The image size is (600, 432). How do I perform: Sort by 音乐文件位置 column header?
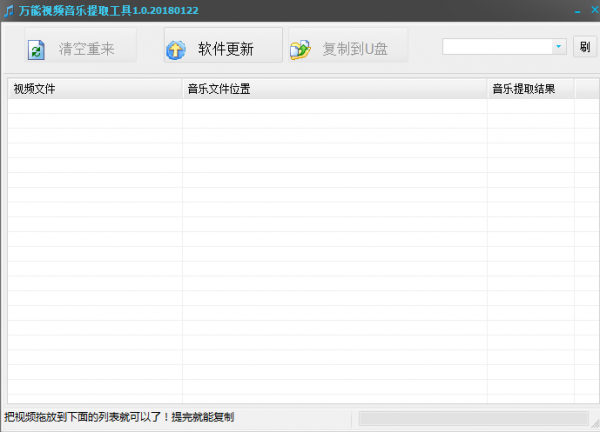tap(335, 89)
